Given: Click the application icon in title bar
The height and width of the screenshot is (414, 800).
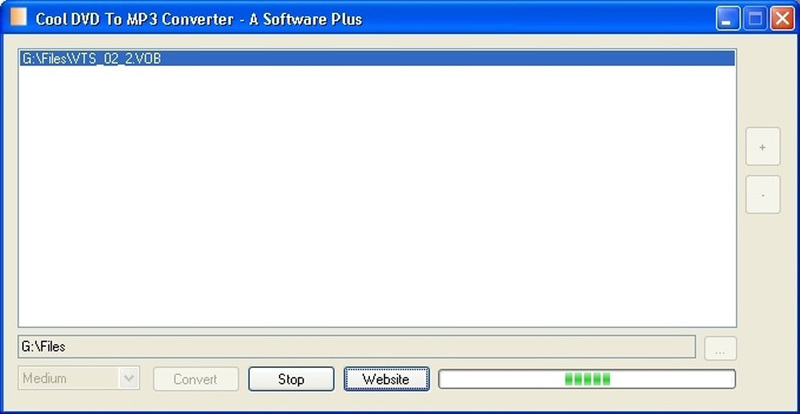Looking at the screenshot, I should [x=18, y=17].
